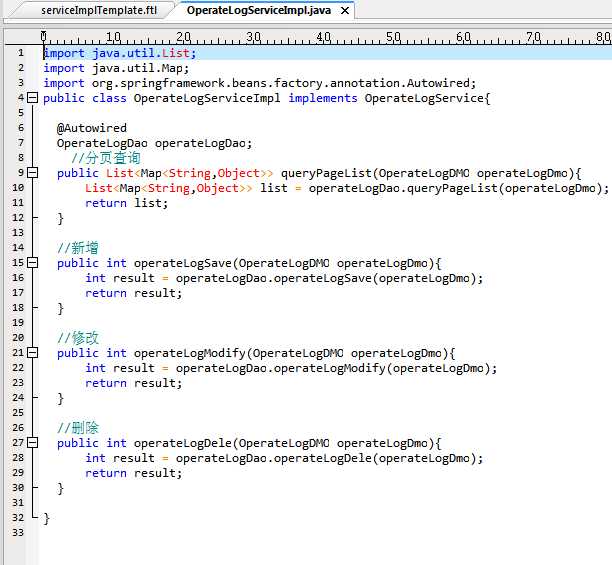Click the '//新增' comment
612x565 pixels.
point(78,248)
